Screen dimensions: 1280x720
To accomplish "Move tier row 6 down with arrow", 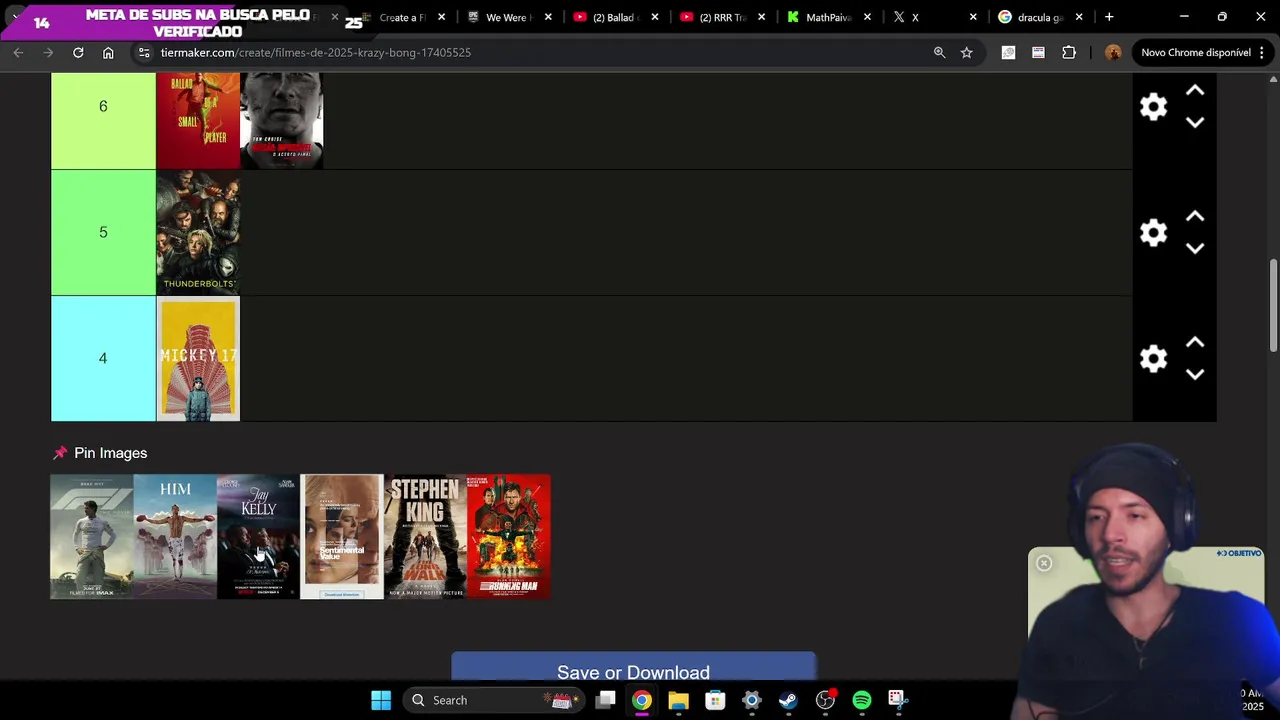I will click(x=1195, y=122).
